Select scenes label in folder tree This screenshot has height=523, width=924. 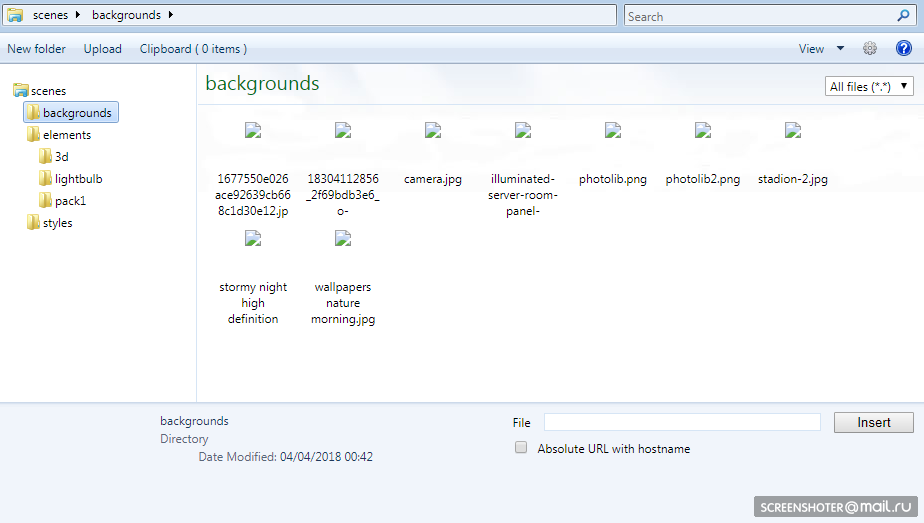click(48, 91)
